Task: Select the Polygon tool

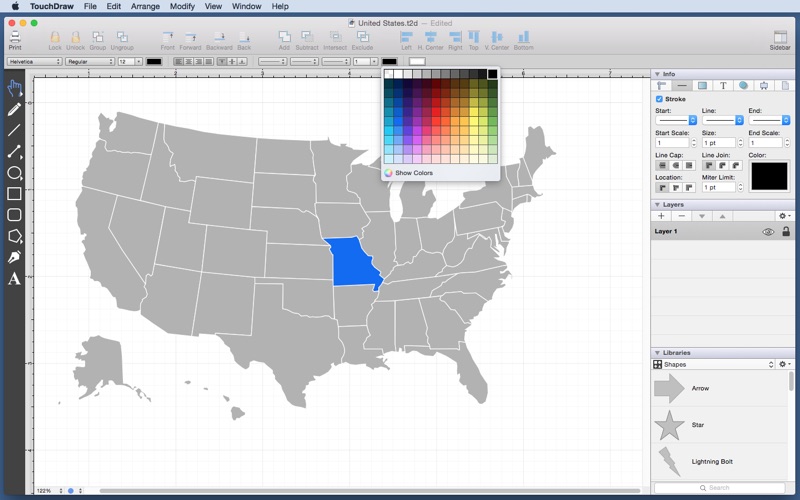Action: click(14, 236)
